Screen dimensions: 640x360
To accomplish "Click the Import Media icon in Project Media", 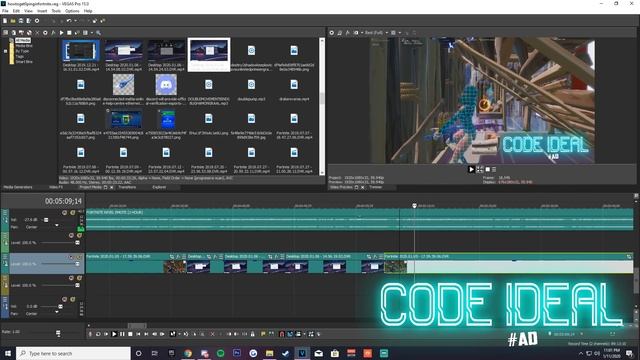I will [x=13, y=33].
